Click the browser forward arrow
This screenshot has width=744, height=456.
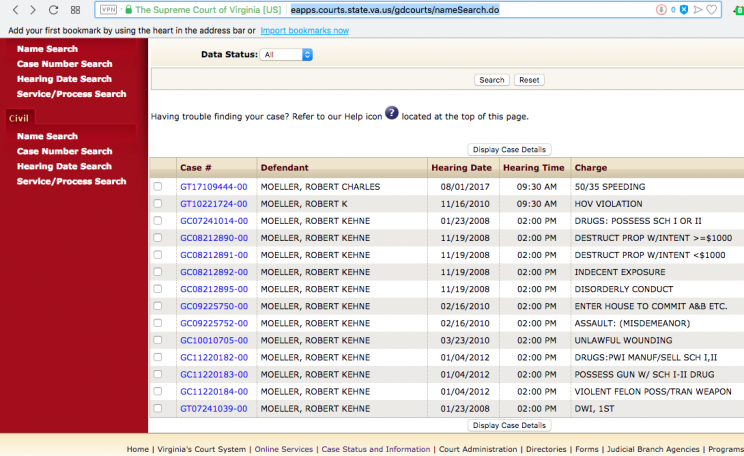[x=32, y=10]
